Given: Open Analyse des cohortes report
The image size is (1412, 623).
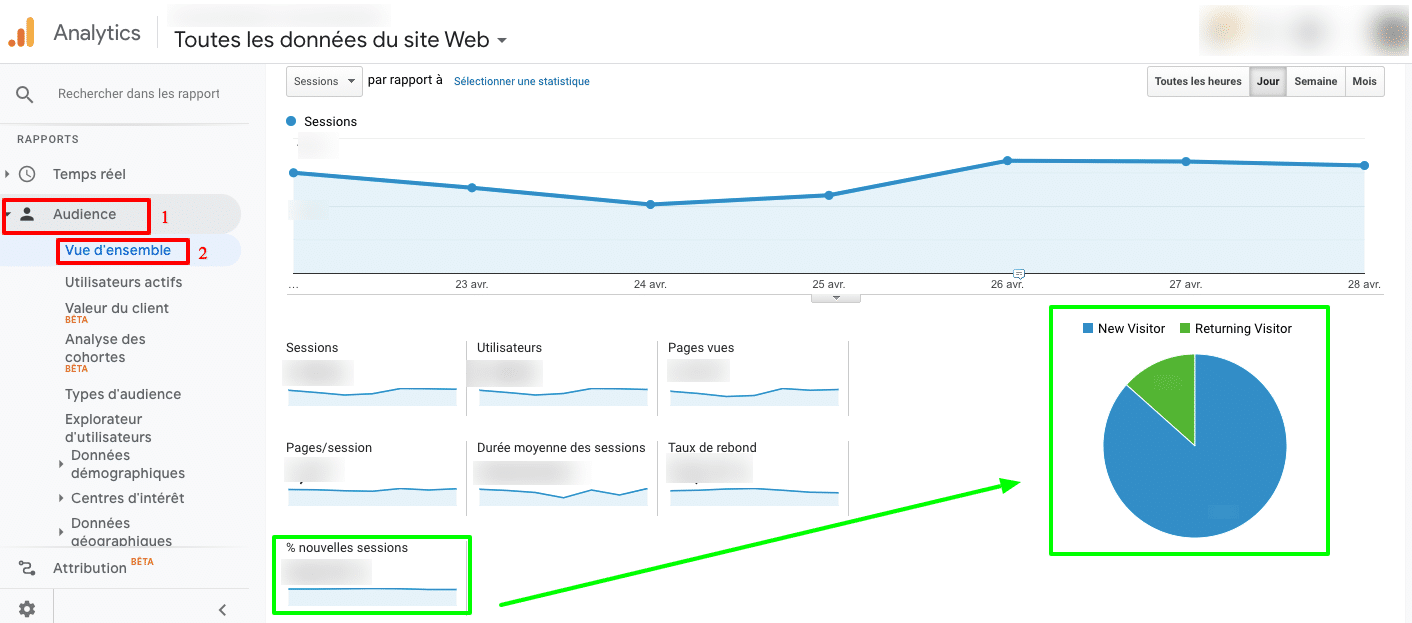Looking at the screenshot, I should pyautogui.click(x=105, y=348).
